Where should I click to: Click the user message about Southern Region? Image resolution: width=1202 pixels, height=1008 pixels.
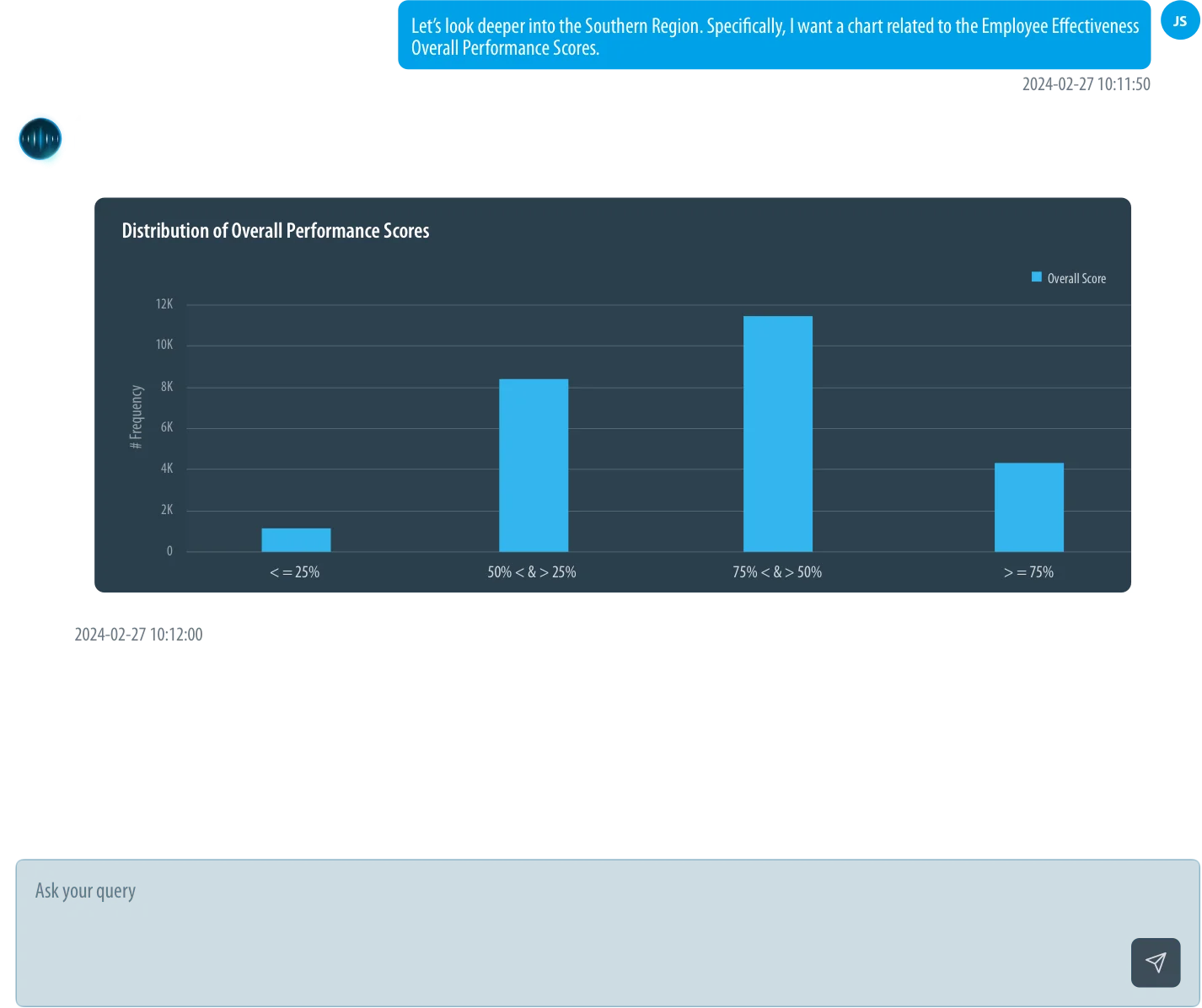774,37
